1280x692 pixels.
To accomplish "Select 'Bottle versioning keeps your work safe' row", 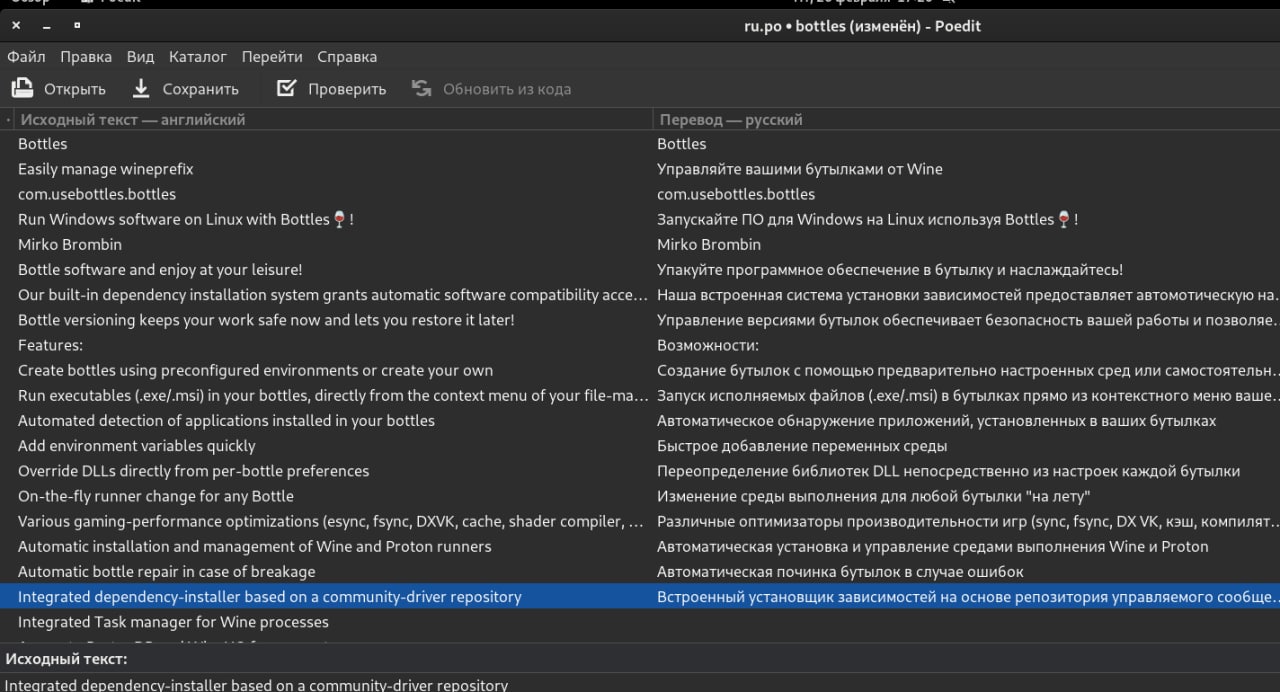I will [640, 320].
